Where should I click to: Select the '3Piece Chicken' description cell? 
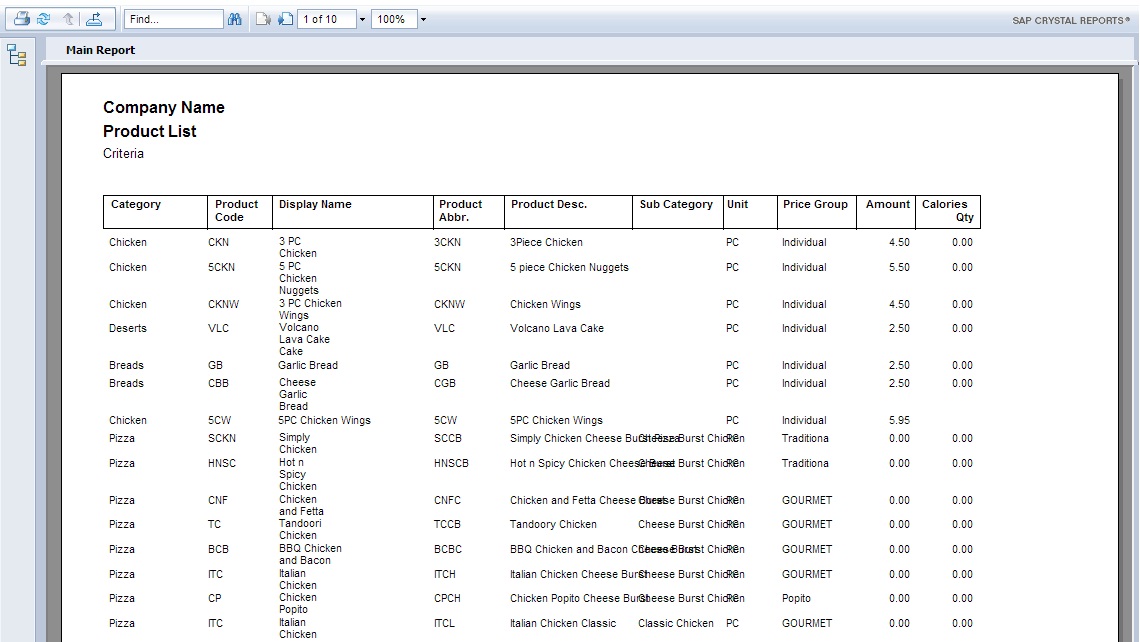pos(546,242)
